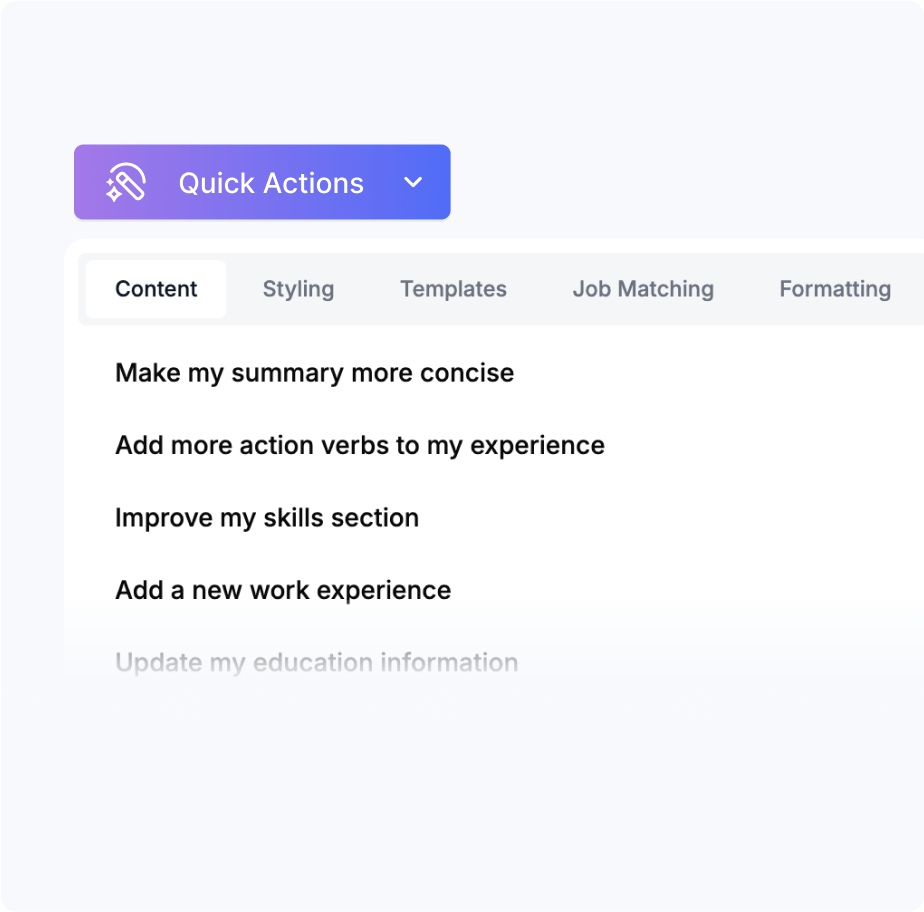
Task: Go to the Job Matching tab
Action: click(x=643, y=289)
